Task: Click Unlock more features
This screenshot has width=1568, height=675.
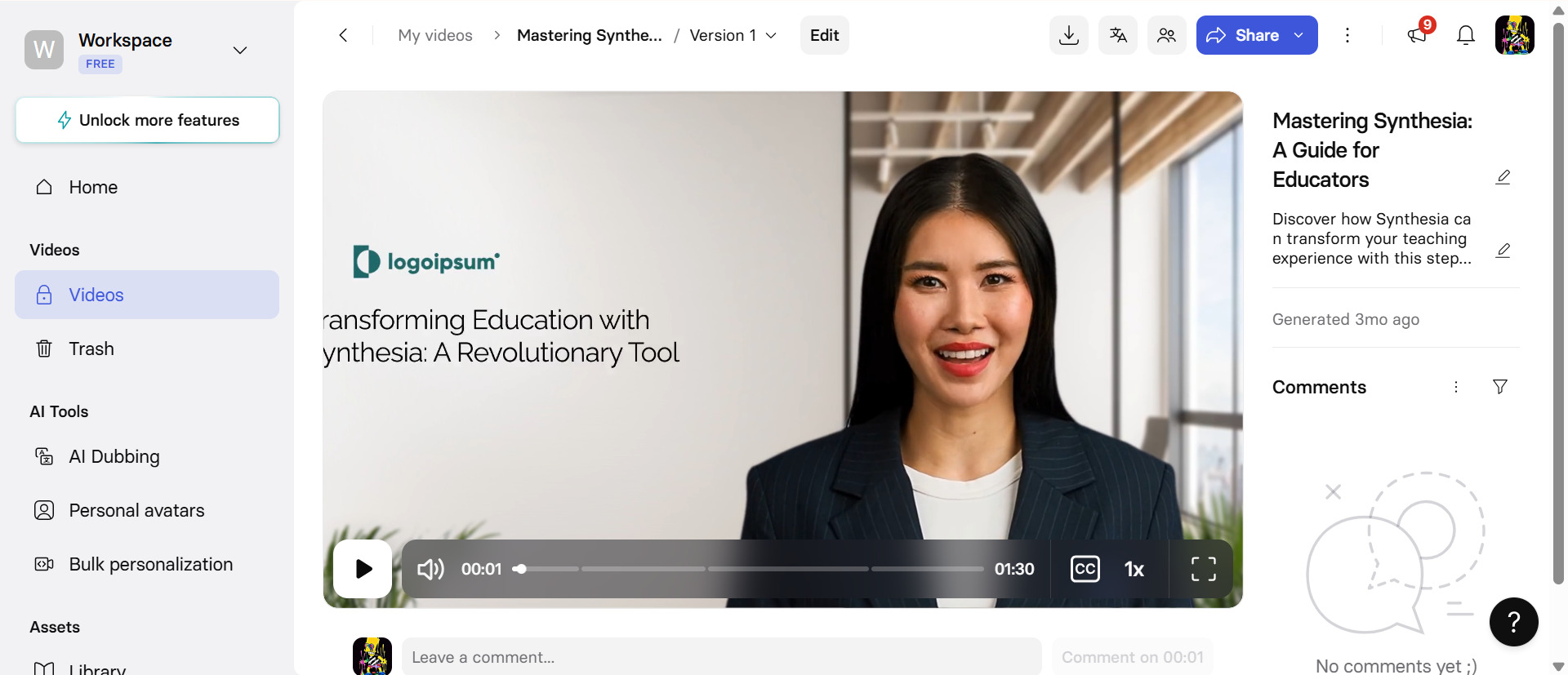Action: [x=148, y=120]
